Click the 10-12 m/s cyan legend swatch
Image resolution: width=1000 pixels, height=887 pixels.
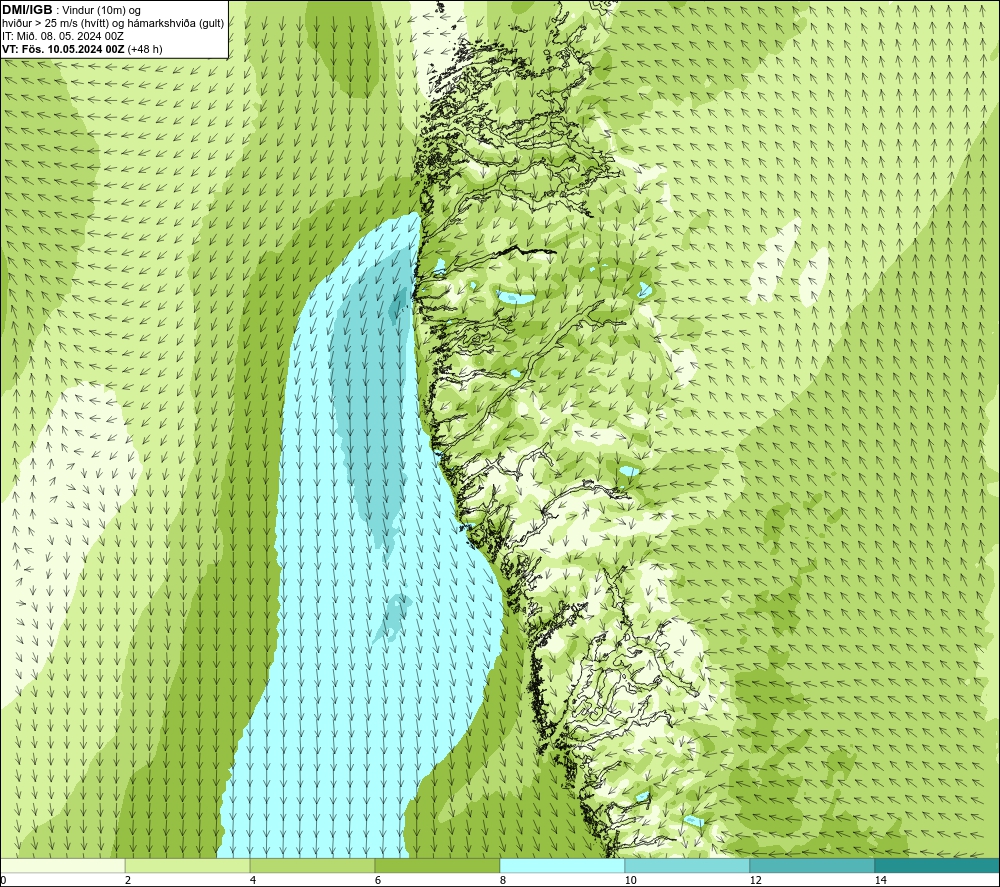click(687, 865)
